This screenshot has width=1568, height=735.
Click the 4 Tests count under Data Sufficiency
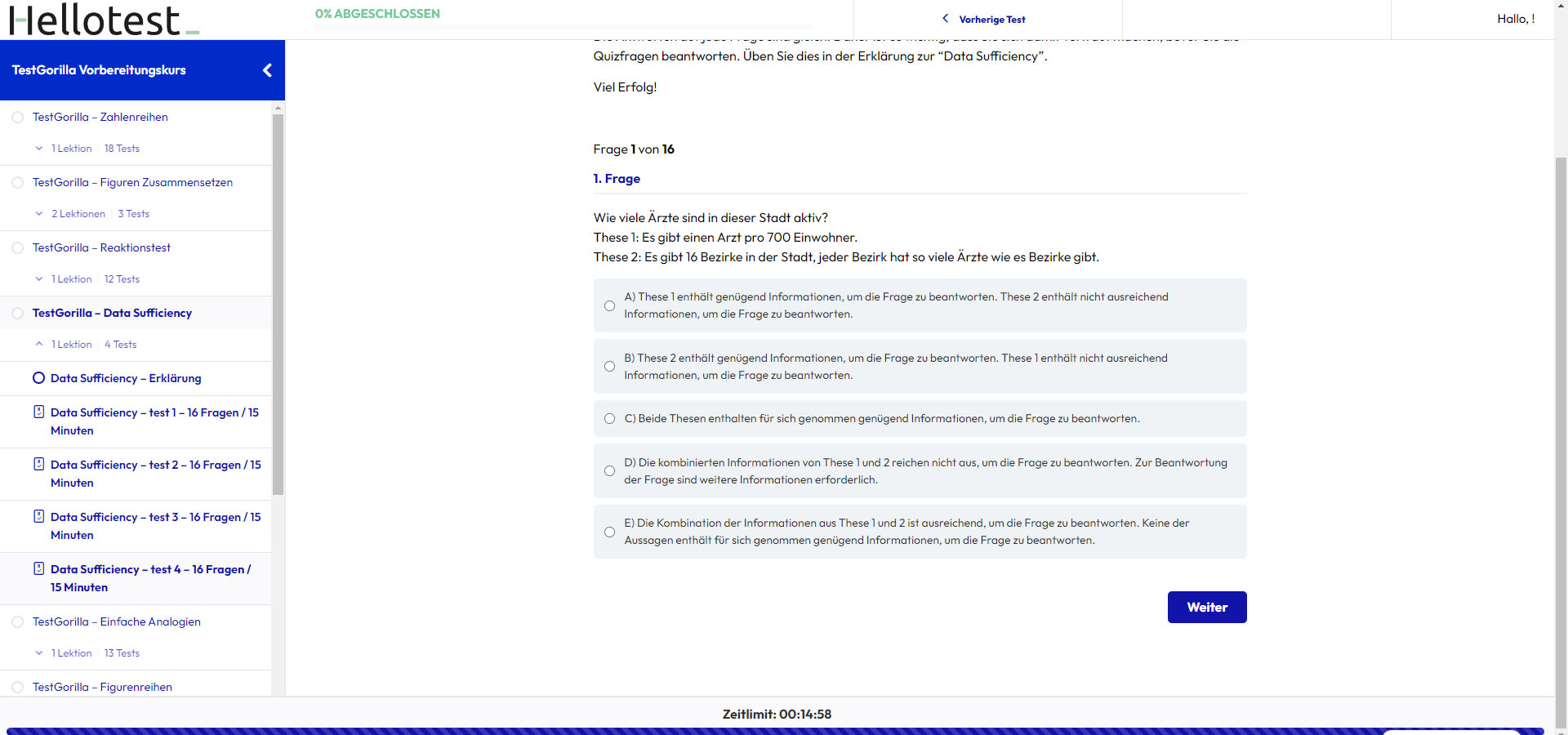pyautogui.click(x=120, y=345)
